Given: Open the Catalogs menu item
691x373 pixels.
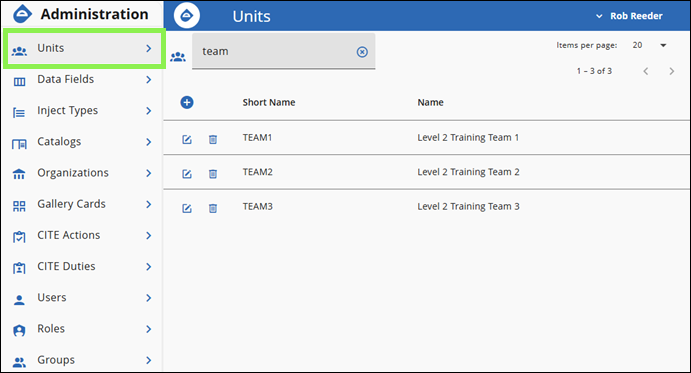Looking at the screenshot, I should [x=82, y=142].
